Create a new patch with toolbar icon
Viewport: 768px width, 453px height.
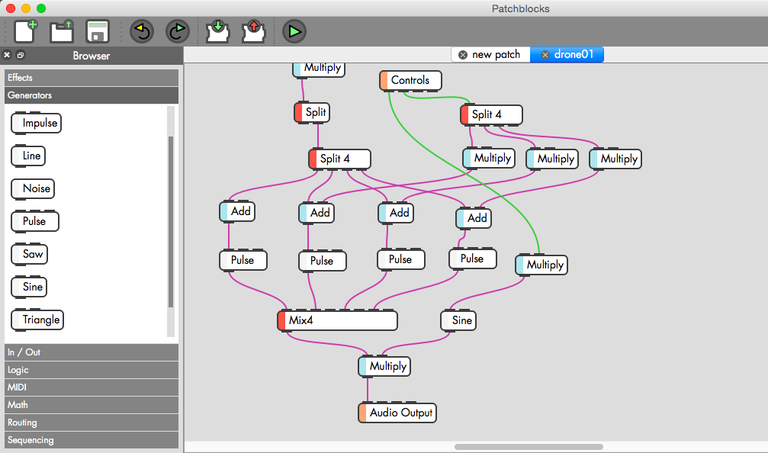point(25,31)
